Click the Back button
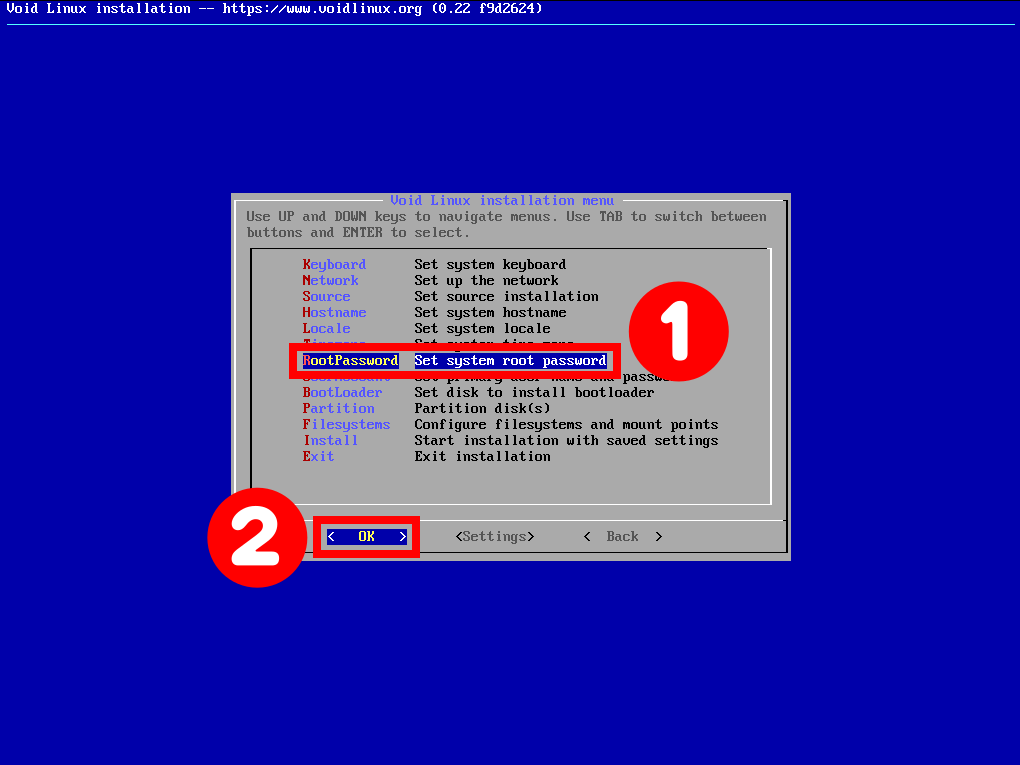The image size is (1020, 765). pyautogui.click(x=623, y=537)
